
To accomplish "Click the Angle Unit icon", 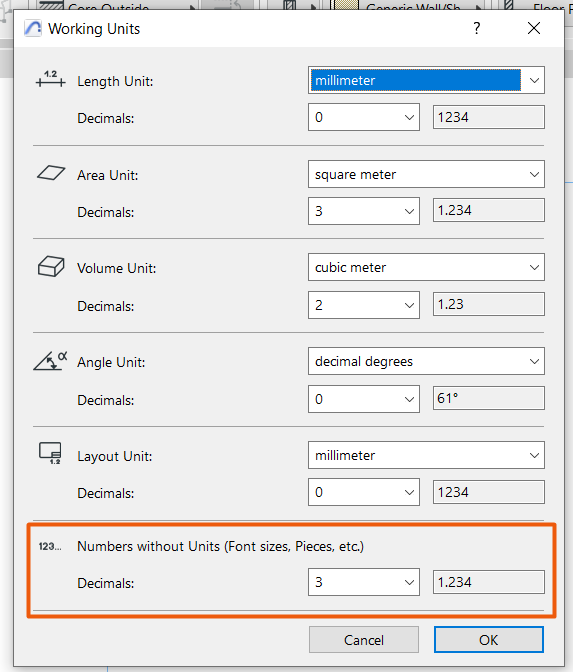I will pyautogui.click(x=51, y=361).
